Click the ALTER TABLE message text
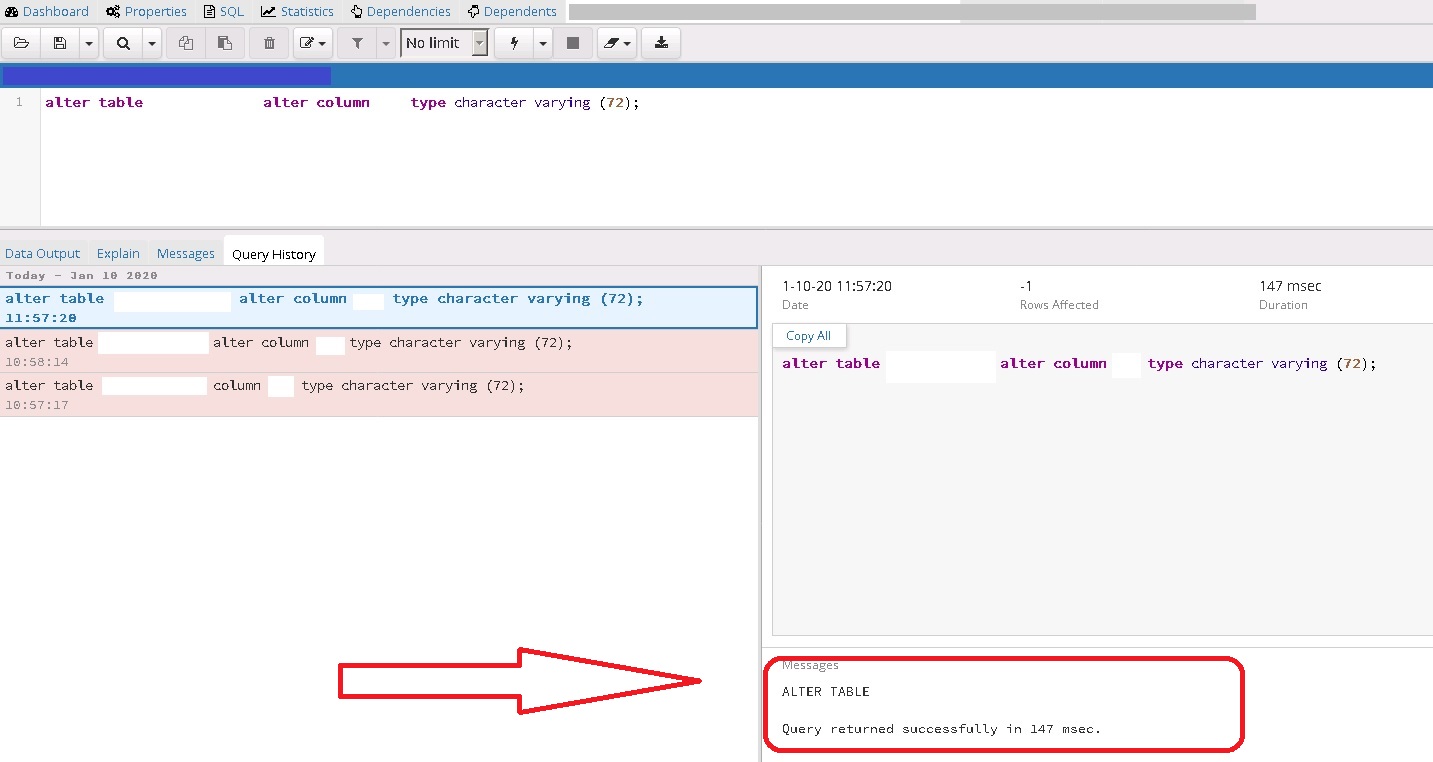 (x=826, y=692)
